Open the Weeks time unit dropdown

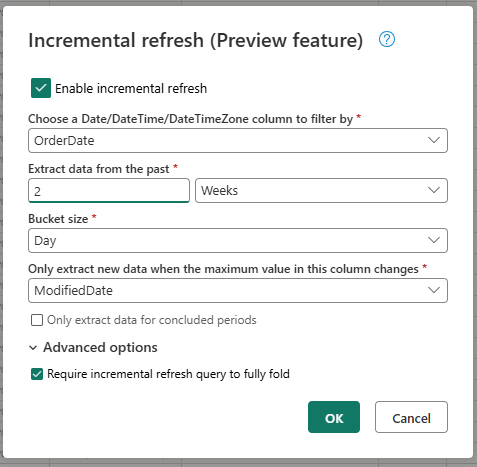tap(321, 191)
